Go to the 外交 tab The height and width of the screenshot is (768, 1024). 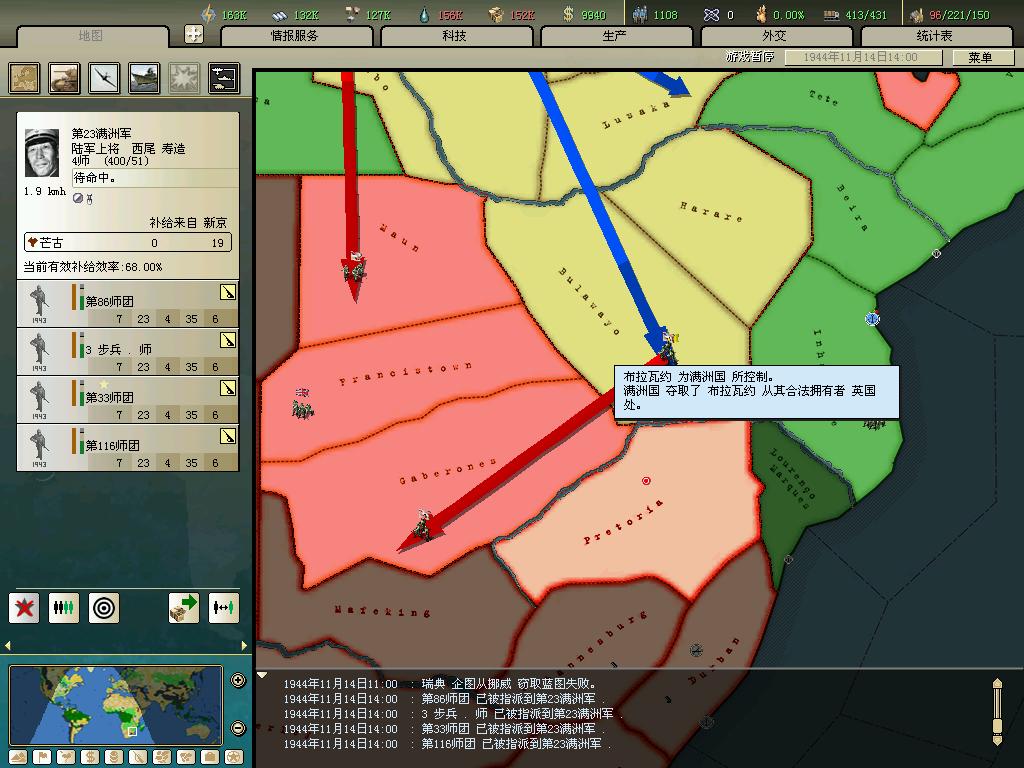click(x=775, y=36)
